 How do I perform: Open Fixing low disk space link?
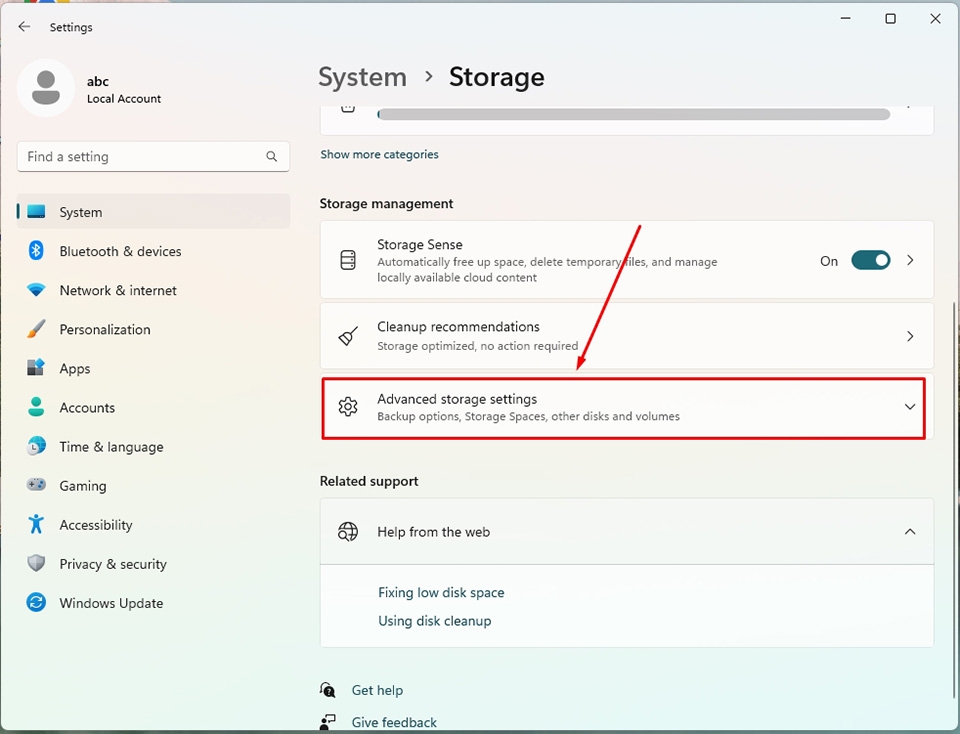pyautogui.click(x=441, y=593)
